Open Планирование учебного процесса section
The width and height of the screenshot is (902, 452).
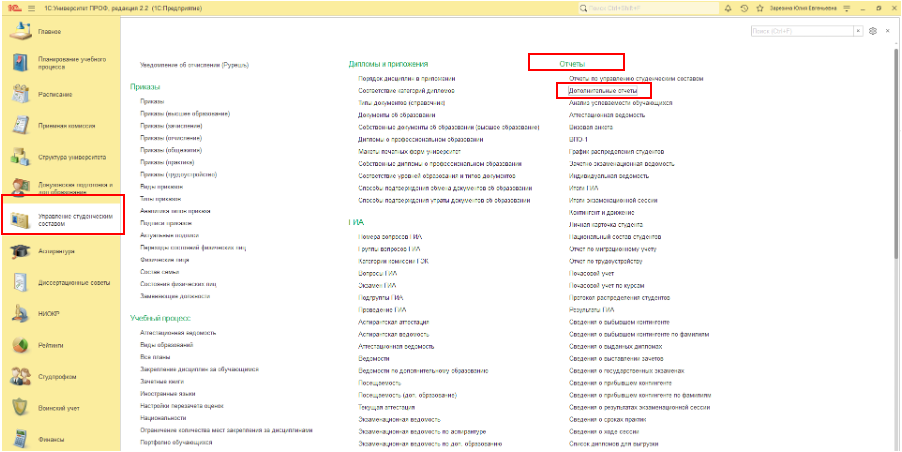tap(20, 63)
